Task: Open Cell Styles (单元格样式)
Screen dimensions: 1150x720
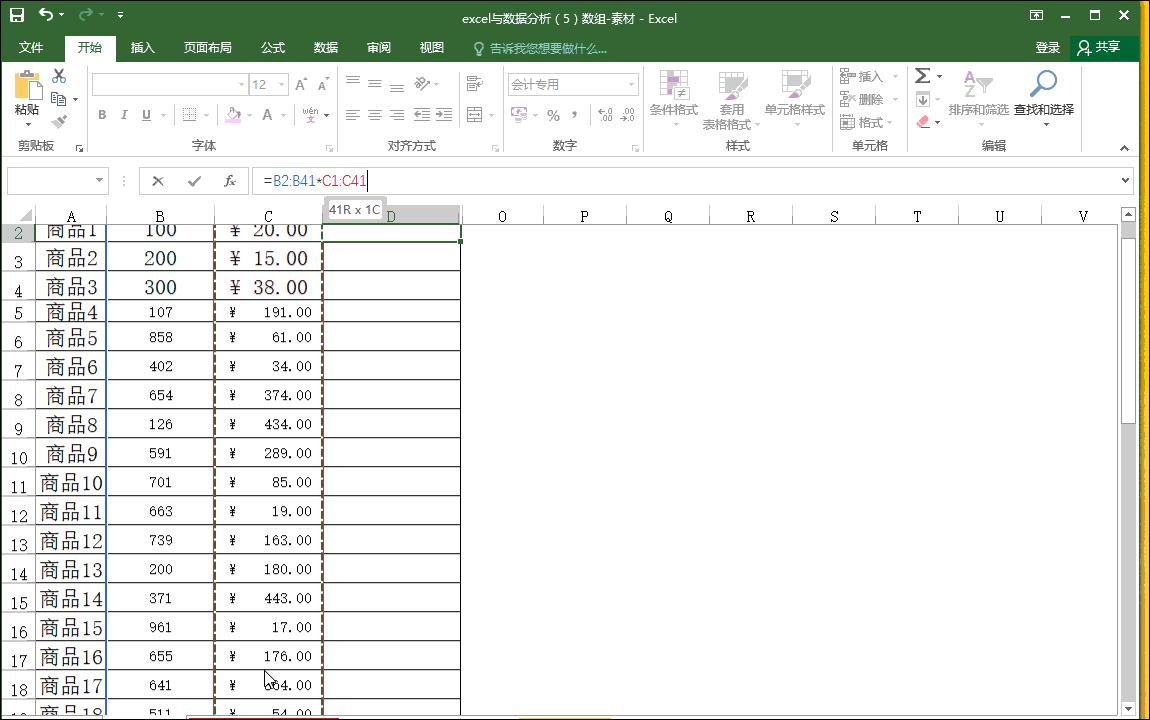Action: click(x=794, y=98)
